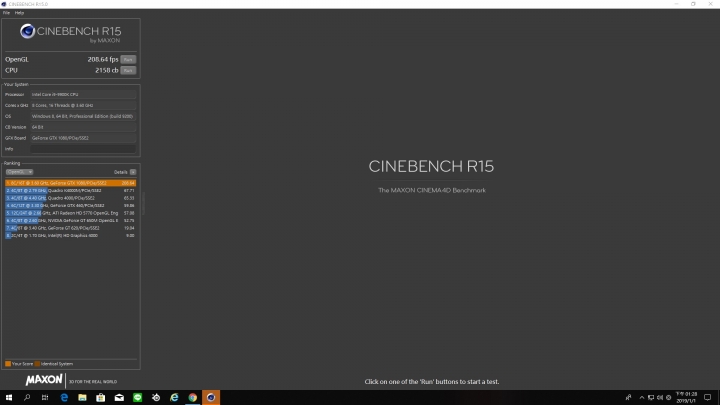The width and height of the screenshot is (720, 405).
Task: Open Windows taskbar search
Action: tap(27, 398)
